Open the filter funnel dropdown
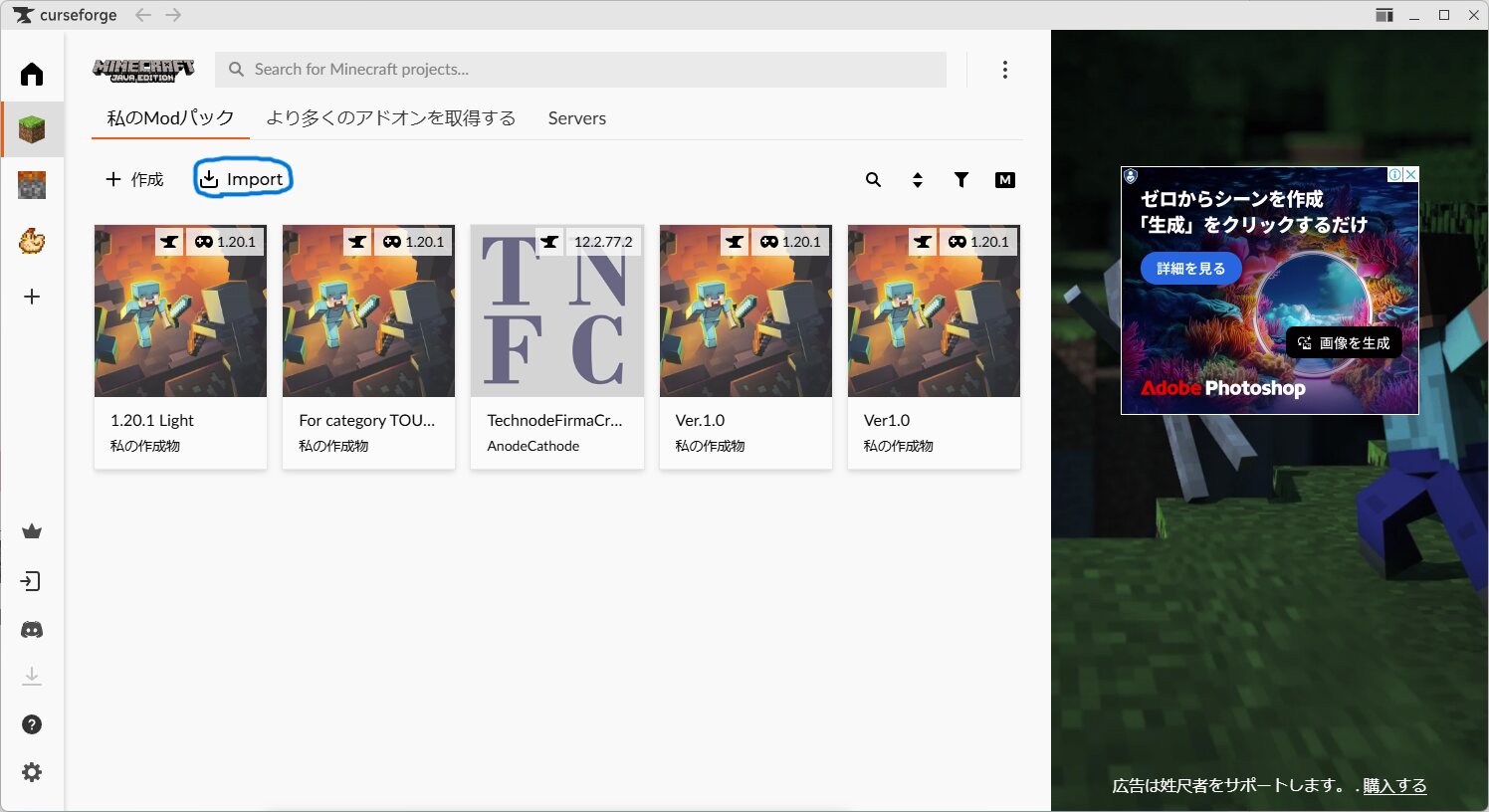 (961, 180)
